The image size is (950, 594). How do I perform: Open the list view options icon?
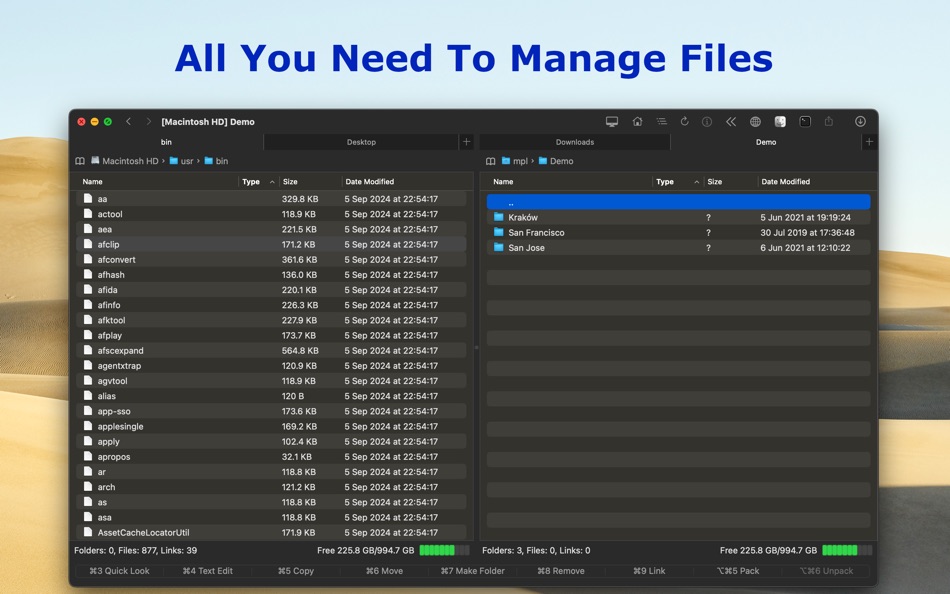662,122
